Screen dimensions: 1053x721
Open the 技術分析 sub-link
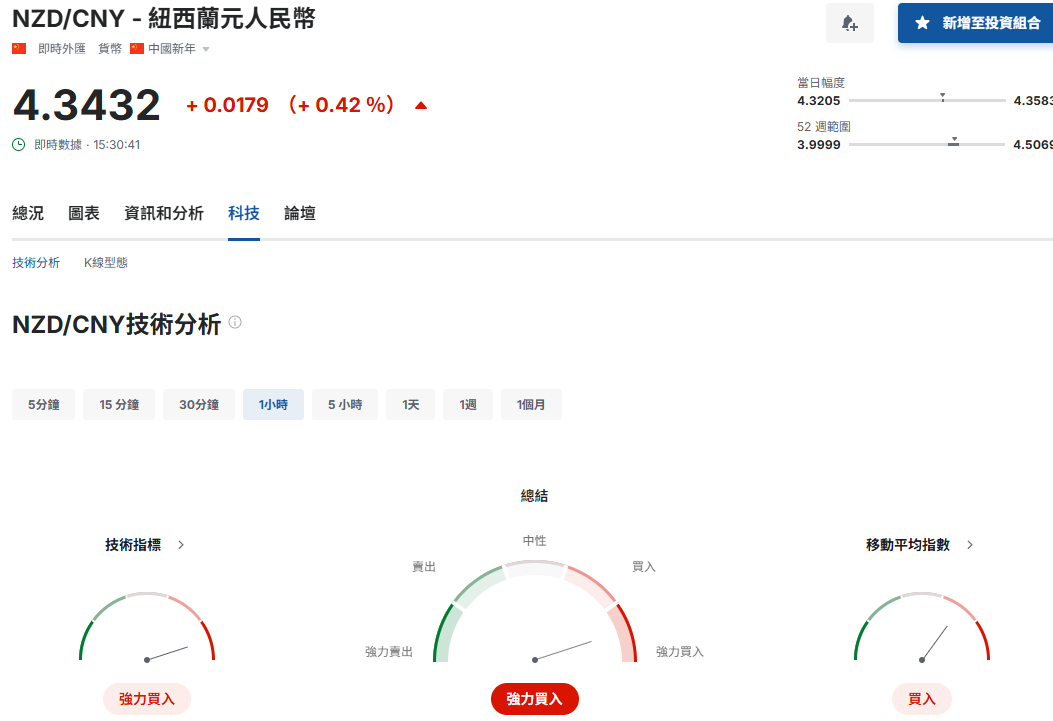point(36,262)
